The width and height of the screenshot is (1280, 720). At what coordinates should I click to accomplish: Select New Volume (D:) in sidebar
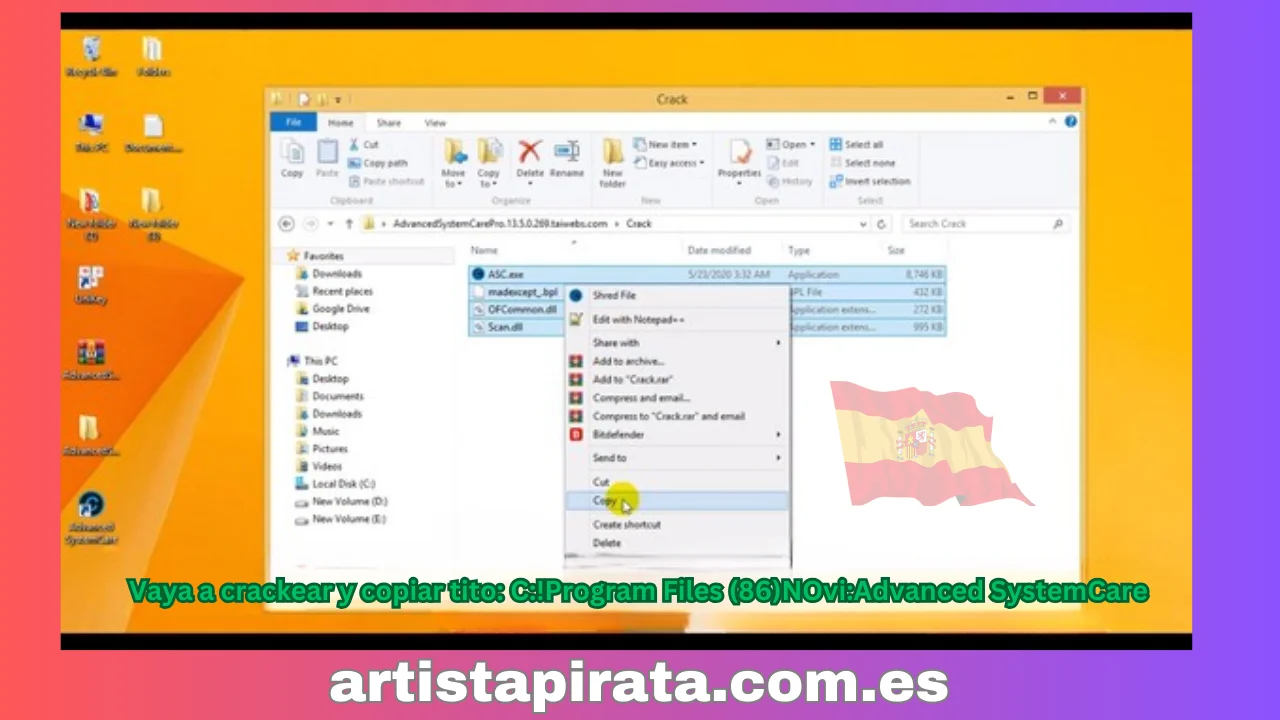coord(341,502)
